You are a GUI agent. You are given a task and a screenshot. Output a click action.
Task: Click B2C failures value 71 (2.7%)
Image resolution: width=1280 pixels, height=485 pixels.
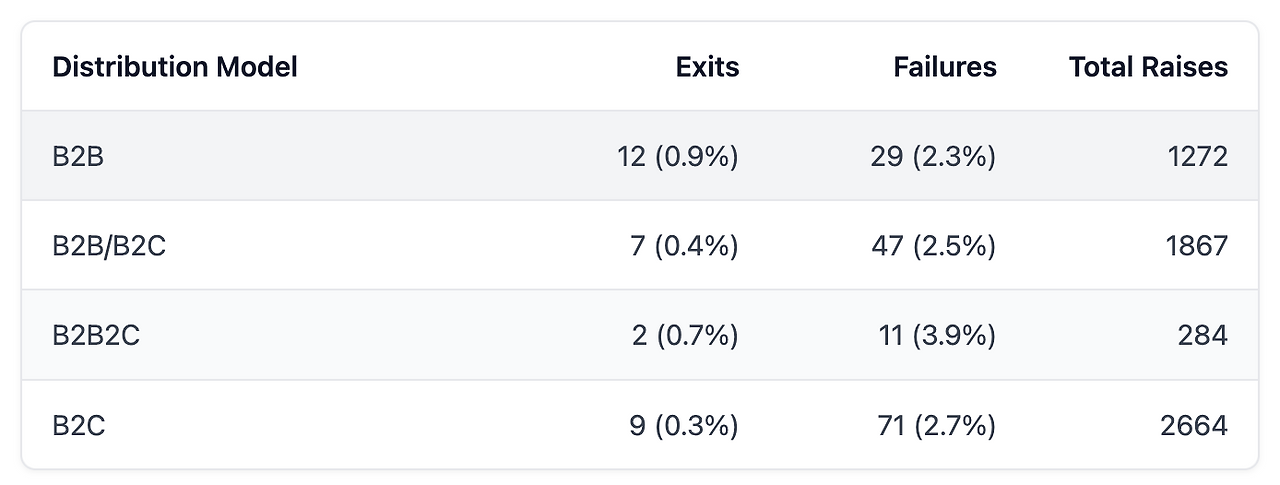936,425
